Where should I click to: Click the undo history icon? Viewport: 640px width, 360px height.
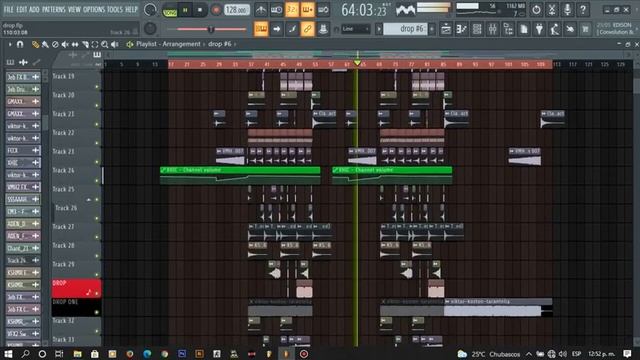pos(536,10)
